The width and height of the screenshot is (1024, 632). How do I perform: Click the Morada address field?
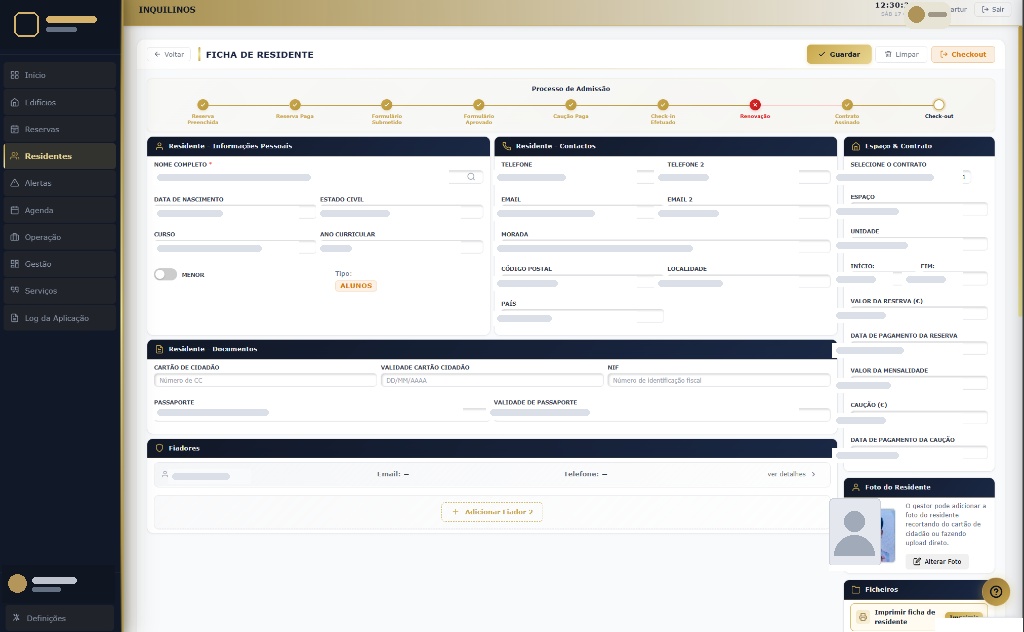point(664,247)
